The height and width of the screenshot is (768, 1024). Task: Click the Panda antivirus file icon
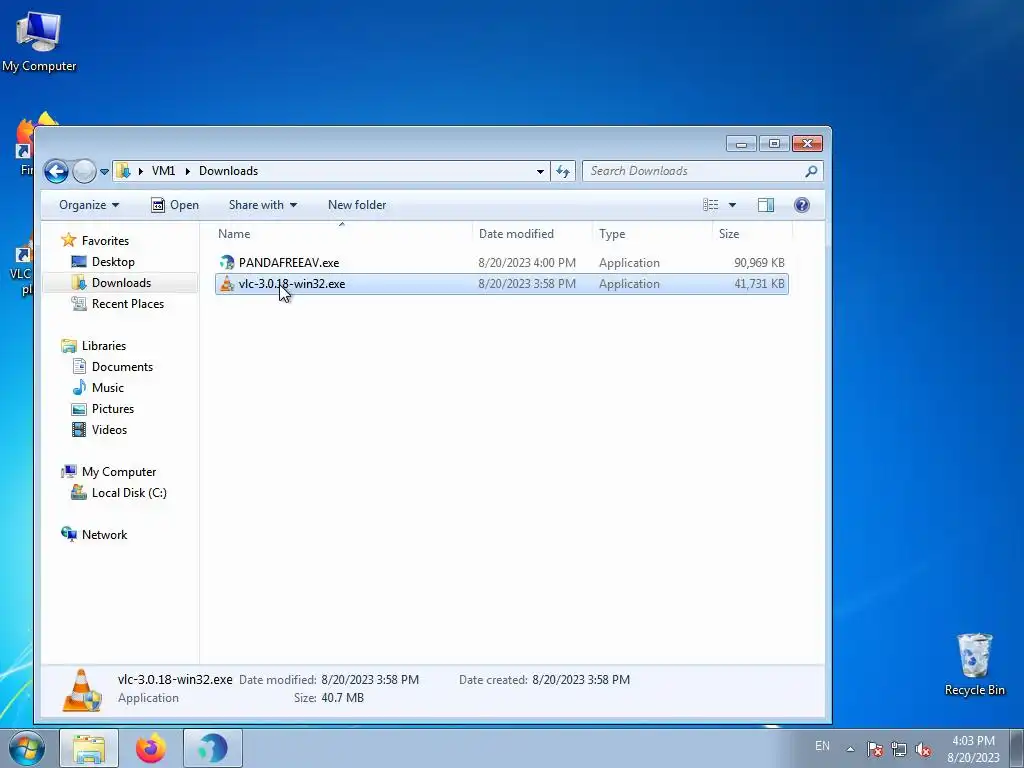(x=227, y=263)
